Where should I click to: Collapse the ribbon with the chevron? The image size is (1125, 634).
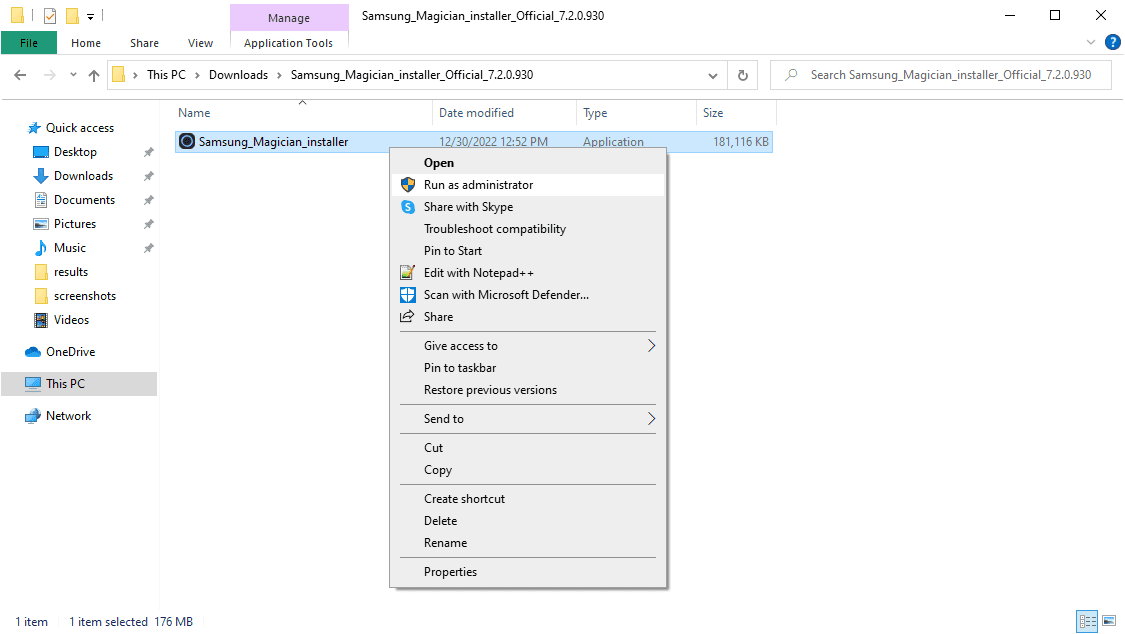(1091, 42)
